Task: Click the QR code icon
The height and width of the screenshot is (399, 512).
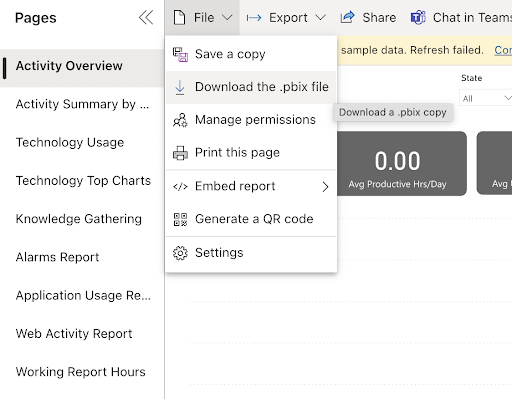Action: (180, 219)
